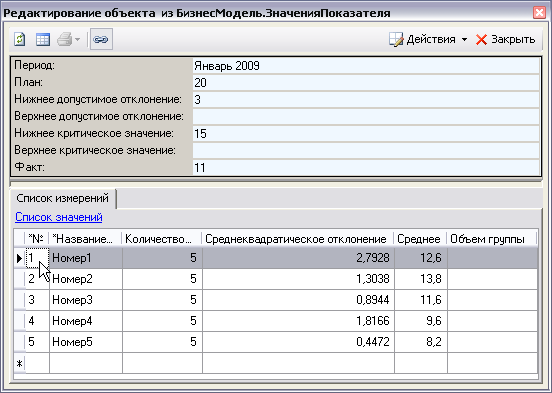Image resolution: width=552 pixels, height=393 pixels.
Task: Click the average value 13,8
Action: tap(421, 279)
